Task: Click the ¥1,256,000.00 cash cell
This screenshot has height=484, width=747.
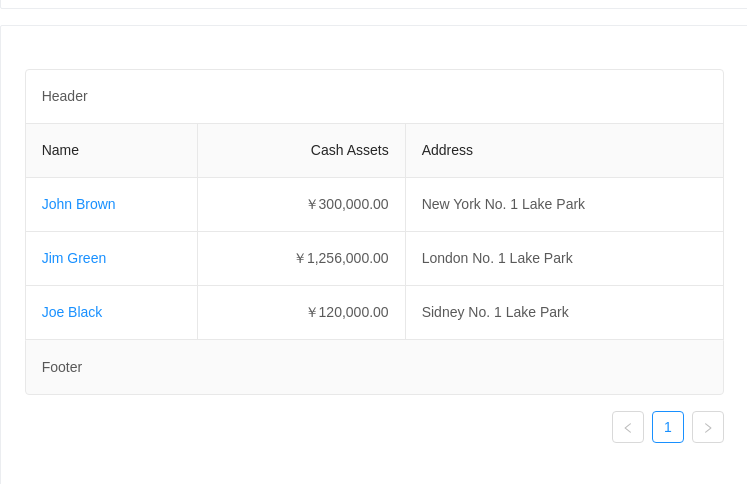Action: point(302,258)
